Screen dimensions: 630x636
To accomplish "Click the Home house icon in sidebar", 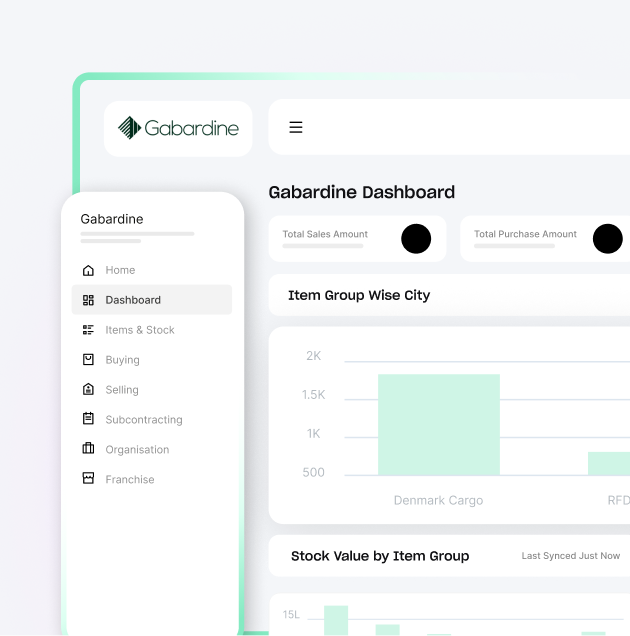I will [88, 270].
